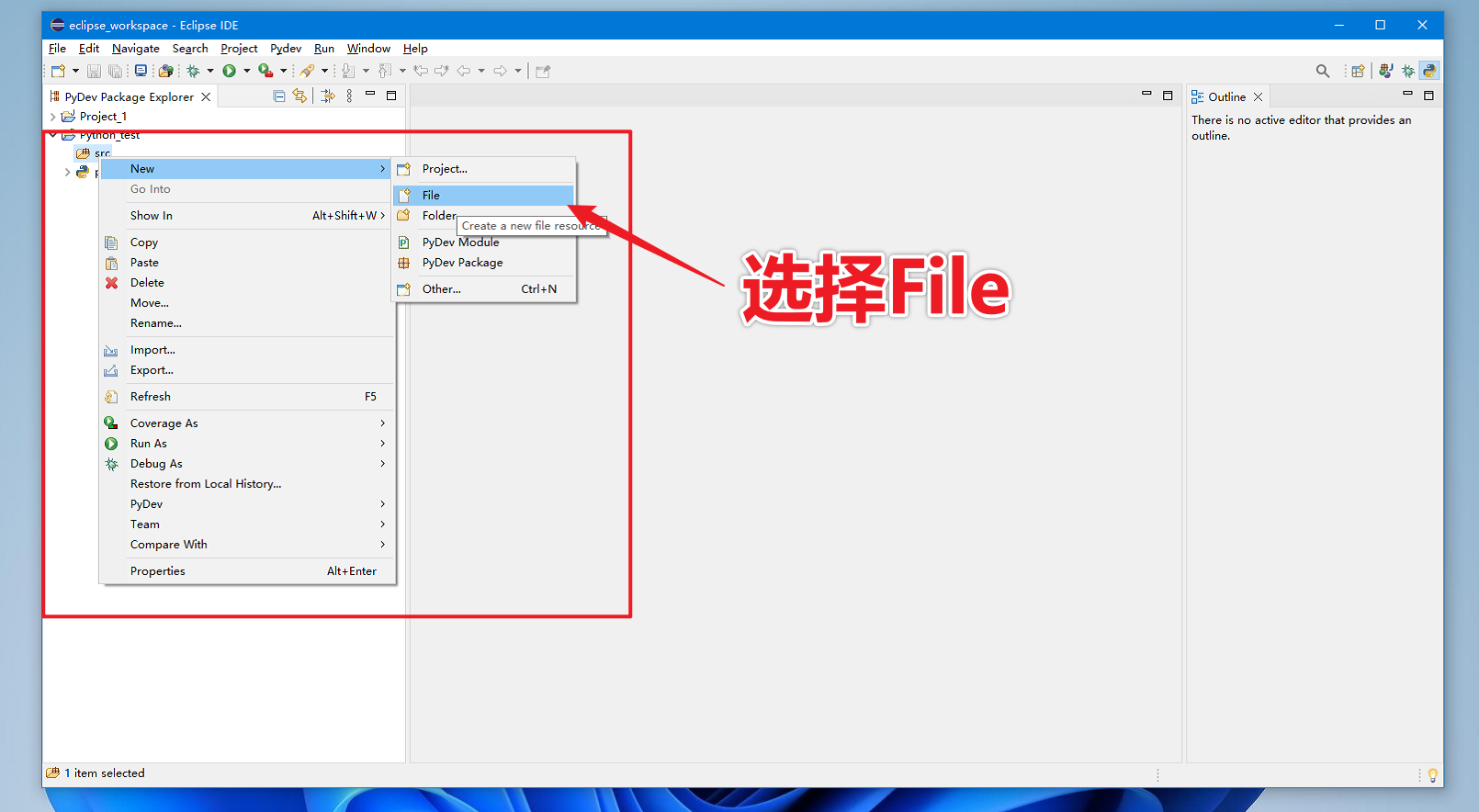Click the Outline tab label
The height and width of the screenshot is (812, 1479).
1226,96
